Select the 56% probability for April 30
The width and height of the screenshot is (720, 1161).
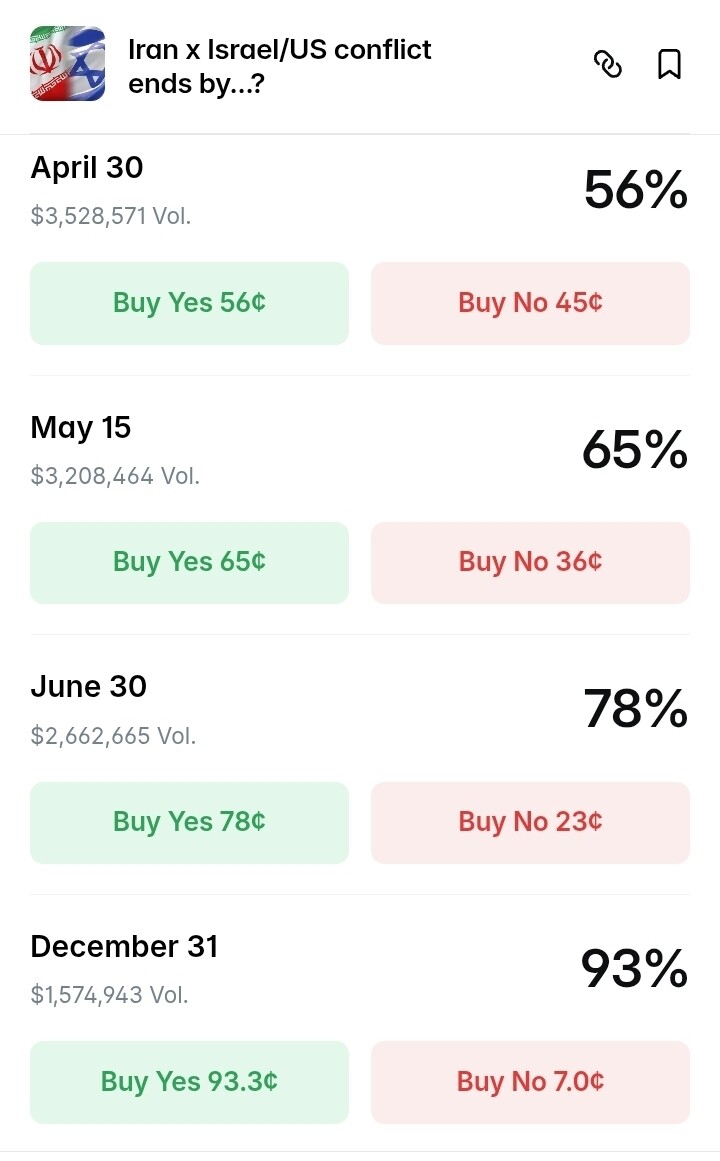click(635, 190)
